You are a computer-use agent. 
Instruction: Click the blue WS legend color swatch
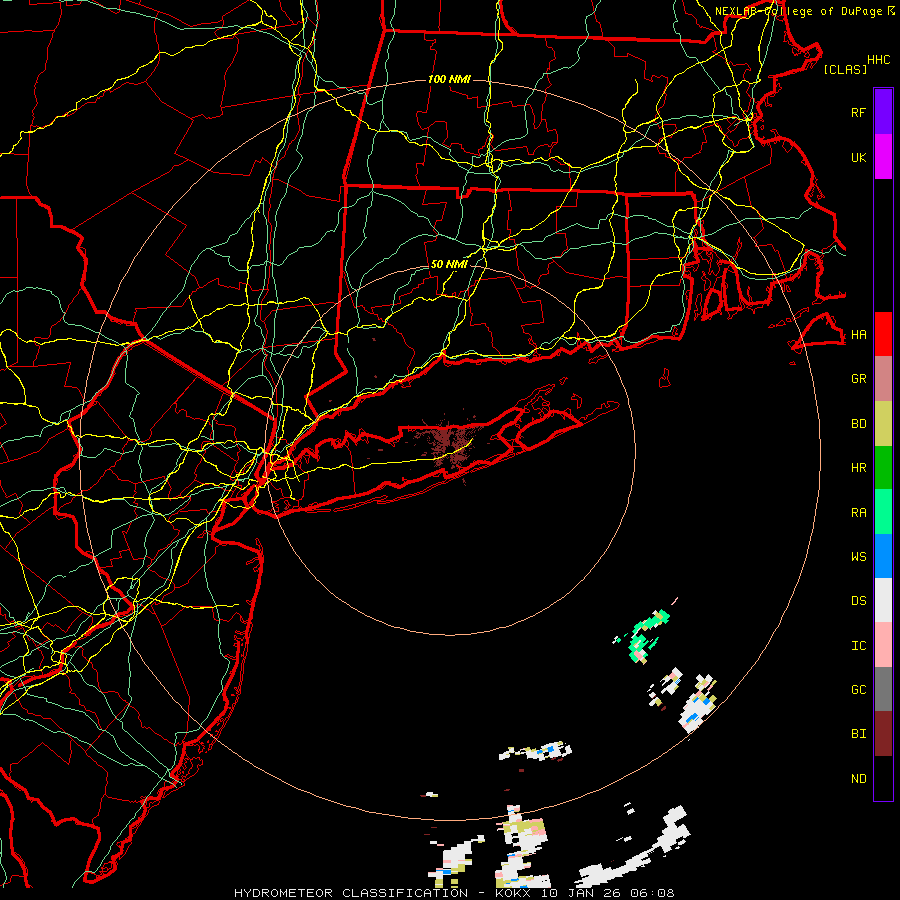point(883,556)
